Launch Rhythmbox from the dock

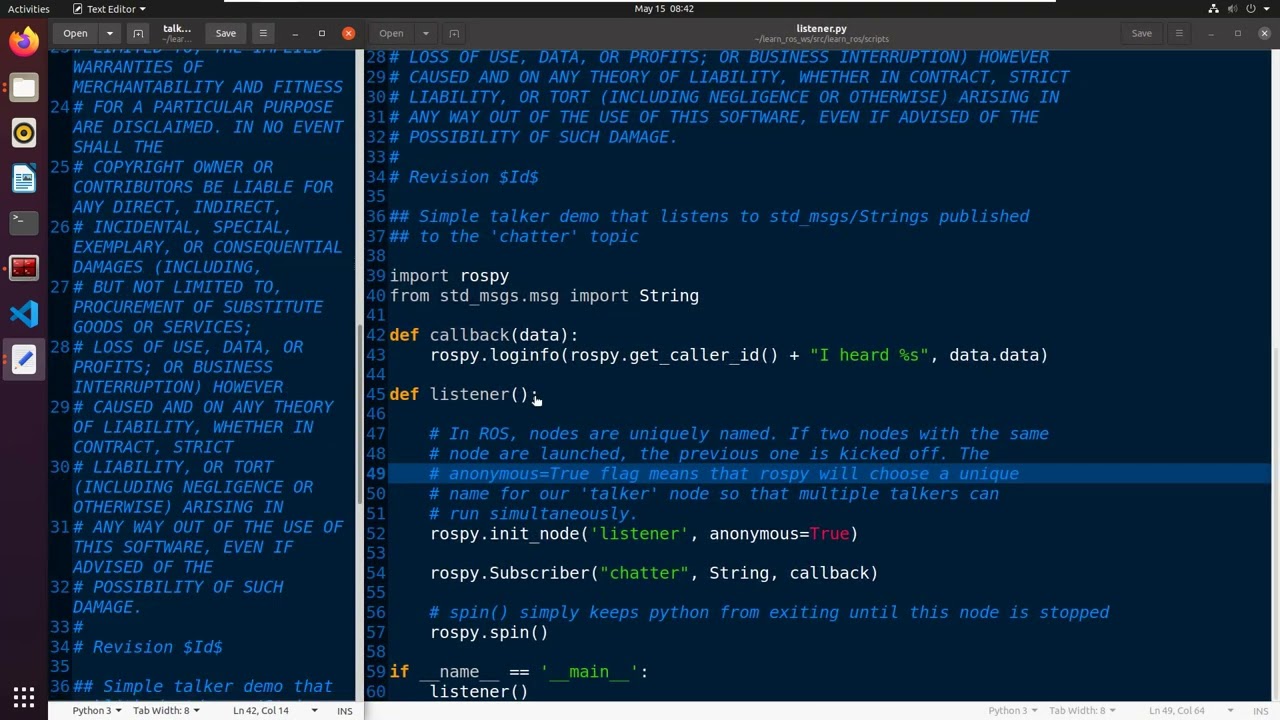[24, 133]
